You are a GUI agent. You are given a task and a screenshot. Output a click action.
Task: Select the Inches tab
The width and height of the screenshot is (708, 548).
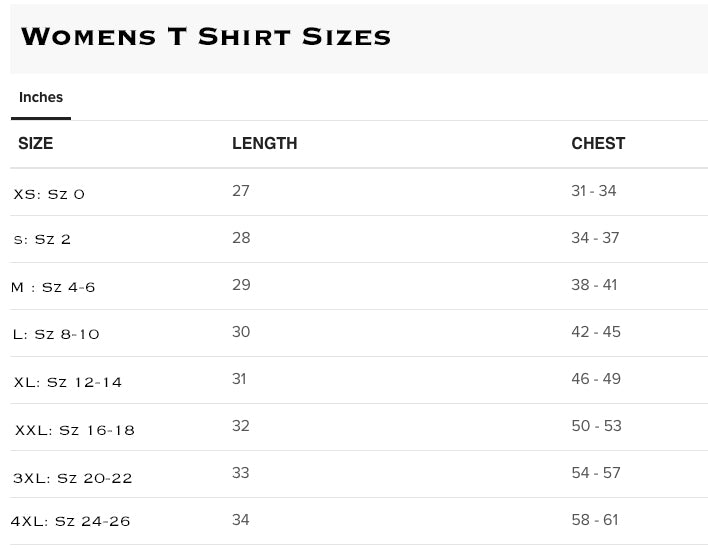coord(41,98)
